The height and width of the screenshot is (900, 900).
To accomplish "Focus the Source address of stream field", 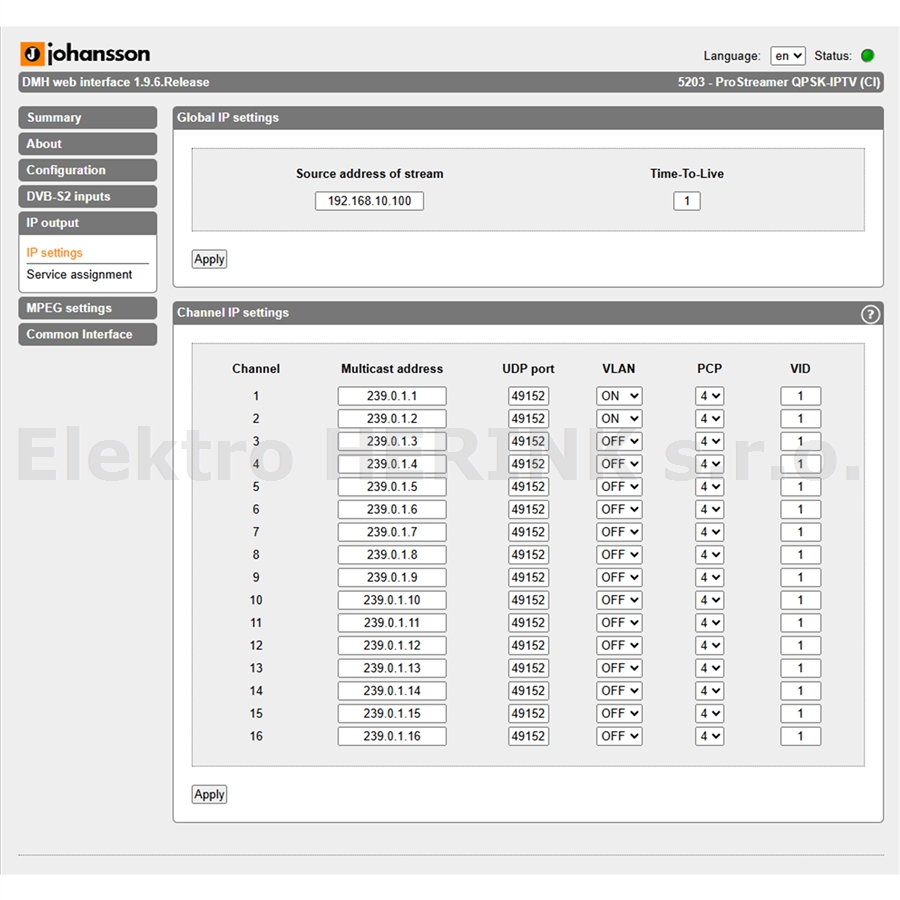I will 369,201.
